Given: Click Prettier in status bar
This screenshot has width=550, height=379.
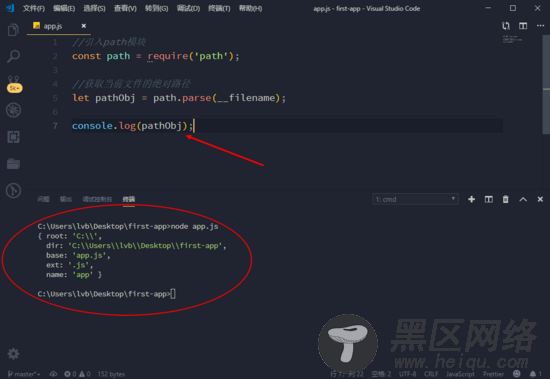Looking at the screenshot, I should coord(493,374).
